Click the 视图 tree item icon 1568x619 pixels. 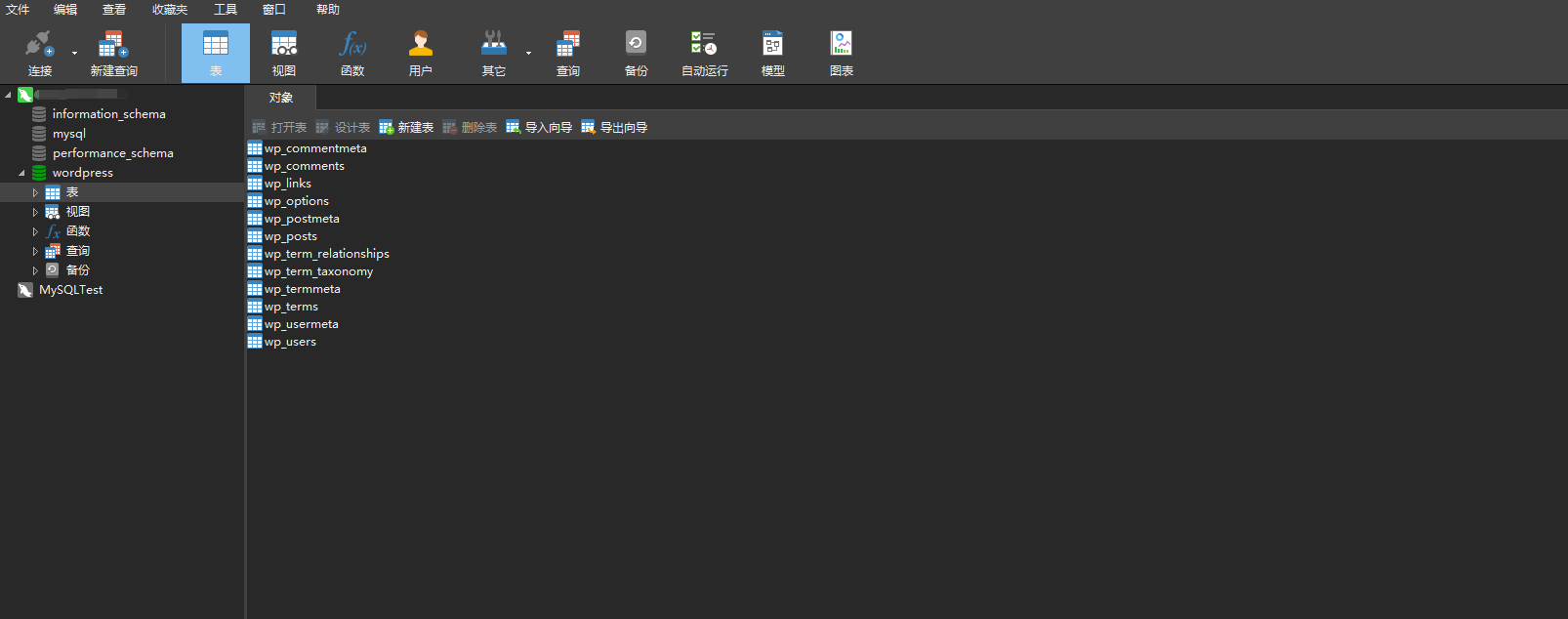click(x=53, y=212)
